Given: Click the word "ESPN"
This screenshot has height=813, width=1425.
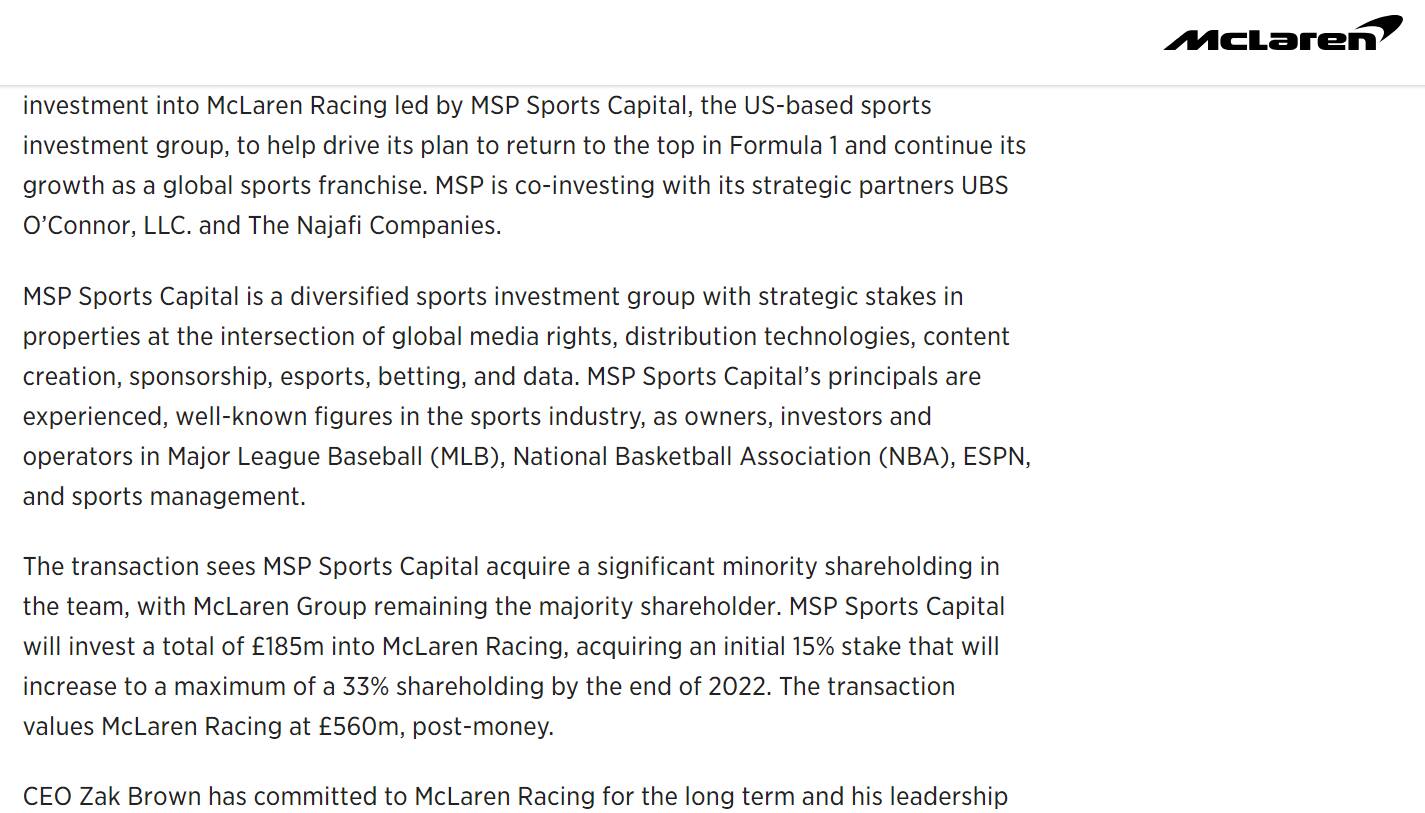Looking at the screenshot, I should [996, 457].
